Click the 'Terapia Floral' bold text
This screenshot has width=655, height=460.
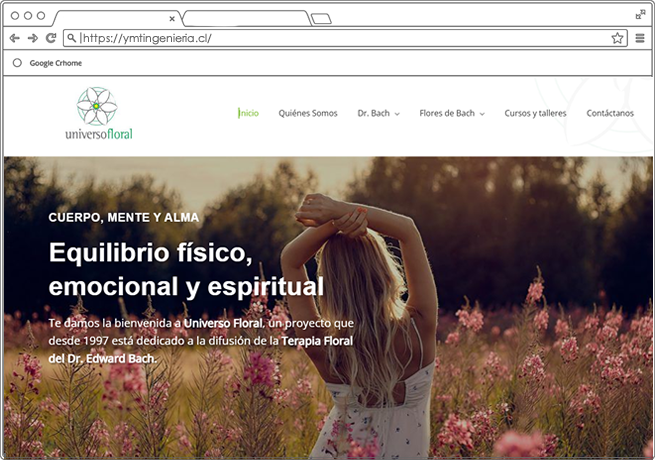click(x=317, y=341)
